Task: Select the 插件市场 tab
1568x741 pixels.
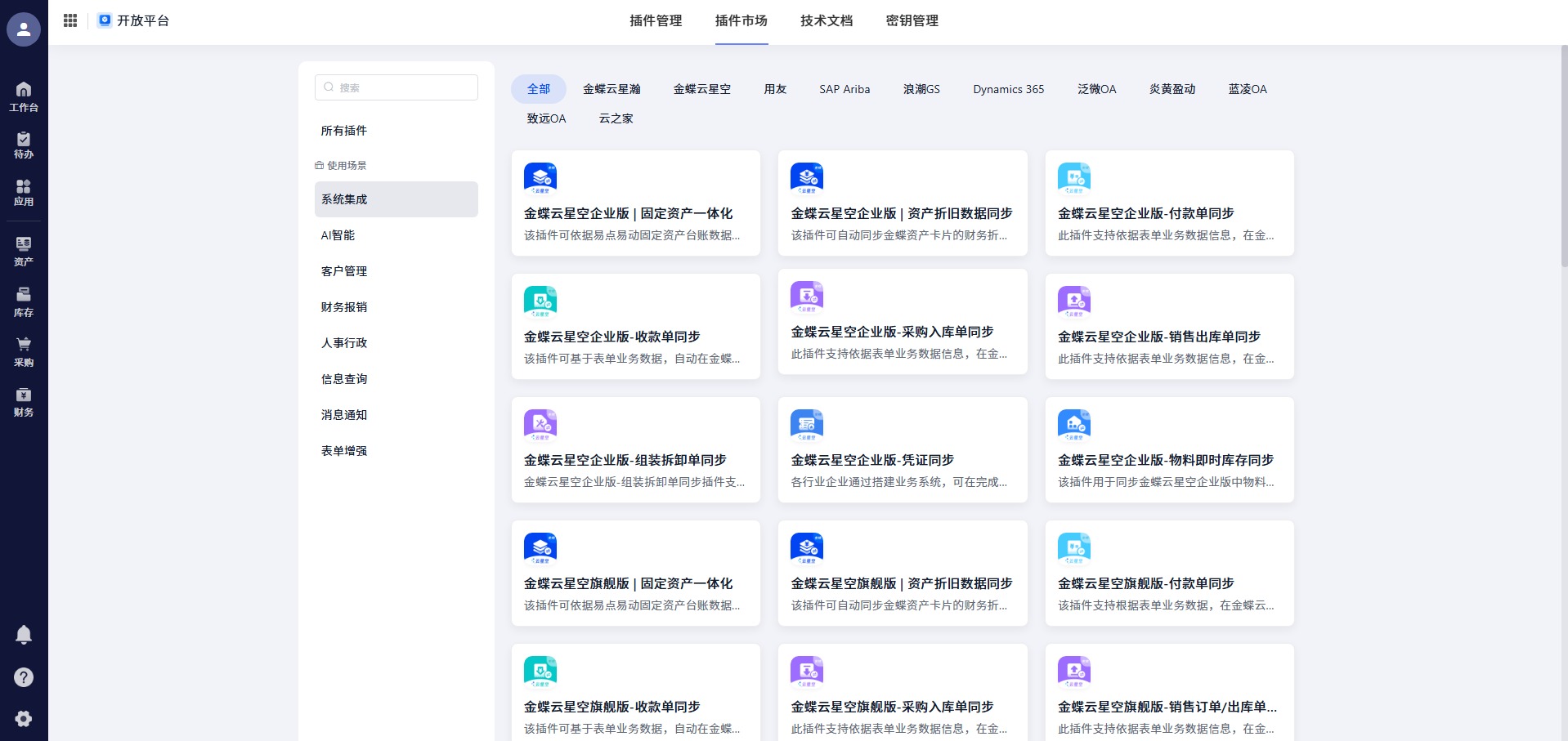Action: [x=741, y=21]
